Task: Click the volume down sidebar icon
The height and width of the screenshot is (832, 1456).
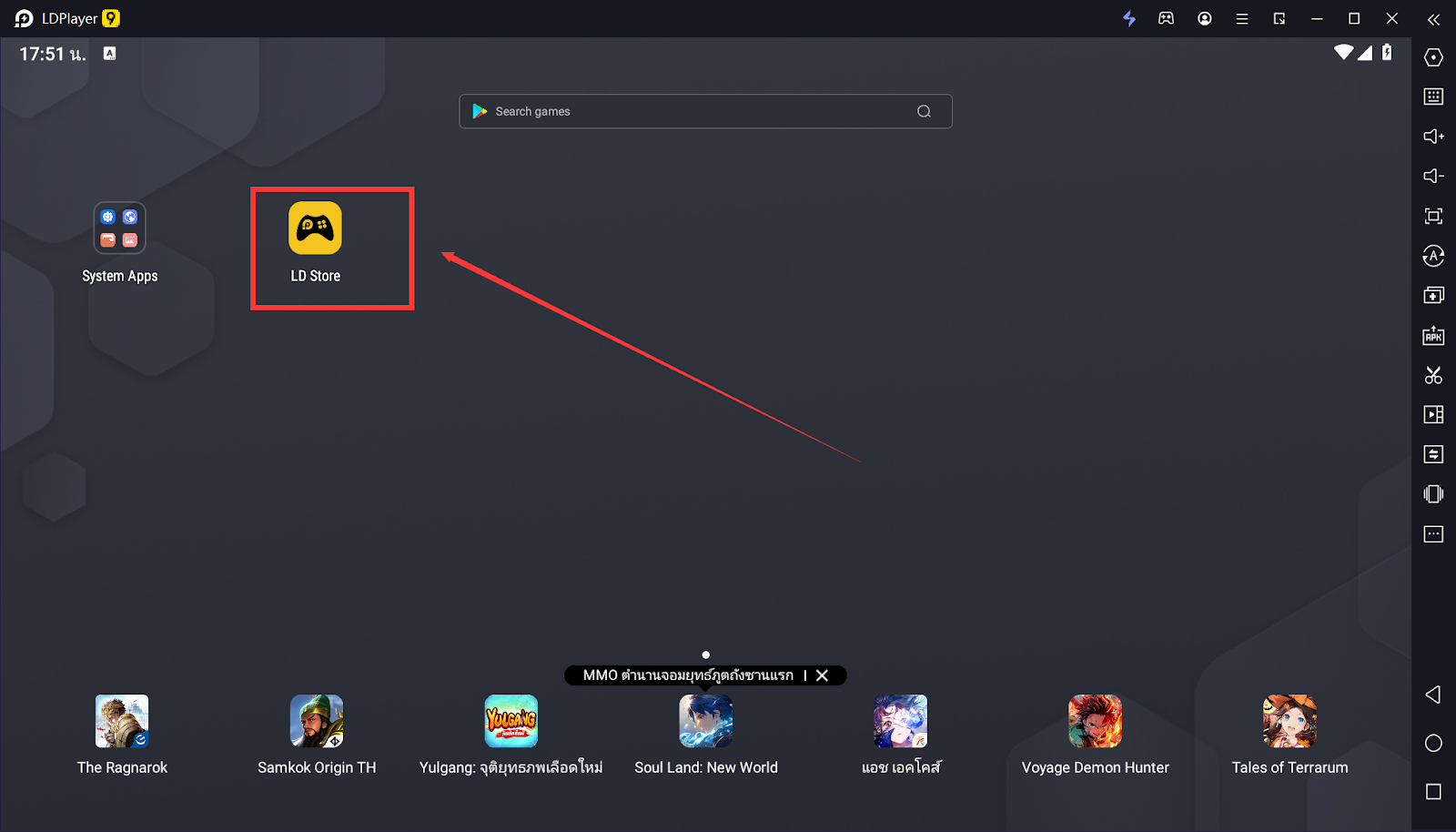Action: tap(1433, 176)
